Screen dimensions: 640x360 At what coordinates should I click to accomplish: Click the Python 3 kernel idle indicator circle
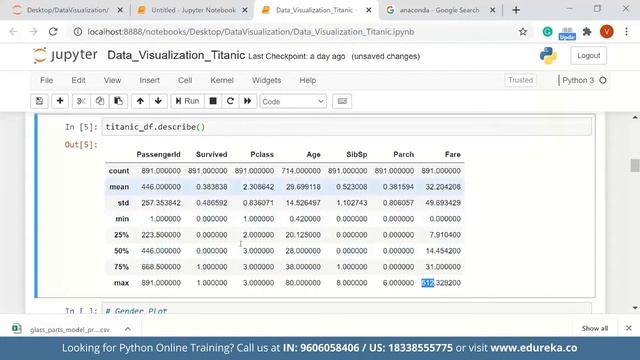(602, 80)
